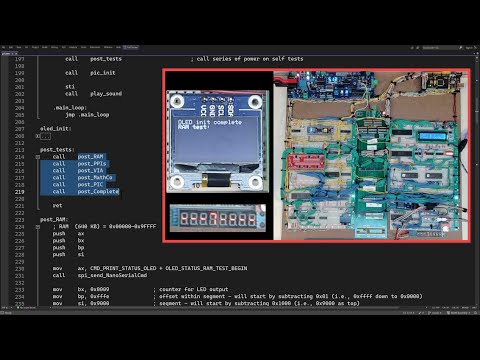
Task: Click 'spi_send_NanoSerialCmd' on line 231
Action: 112,275
